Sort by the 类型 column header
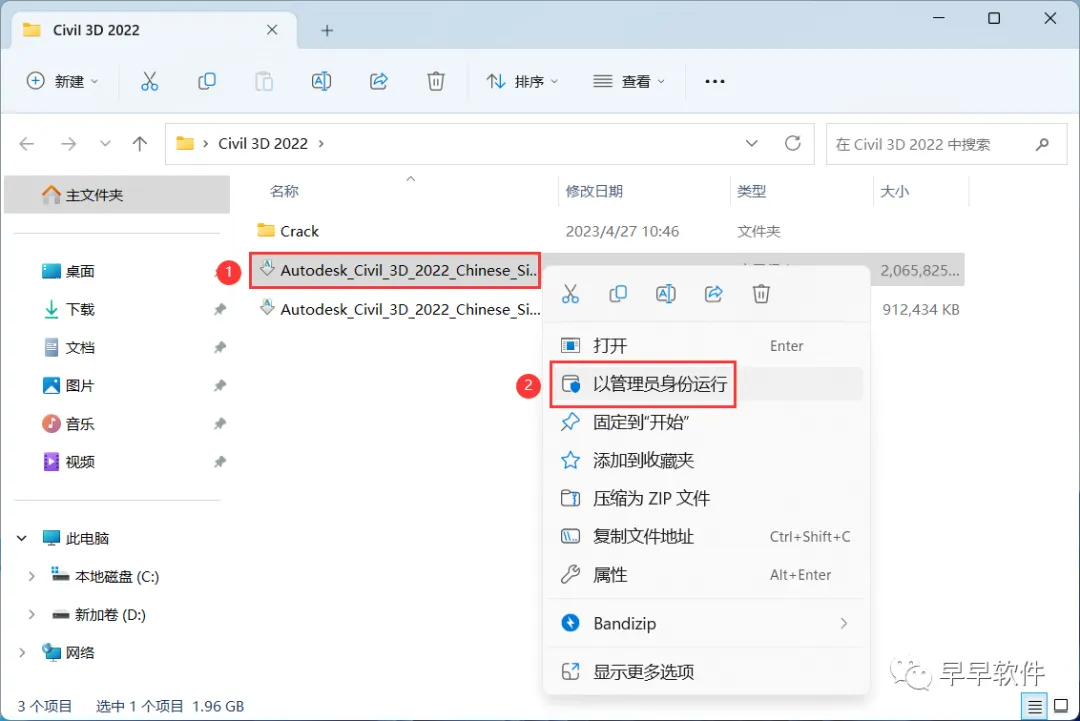The width and height of the screenshot is (1080, 721). (x=751, y=191)
